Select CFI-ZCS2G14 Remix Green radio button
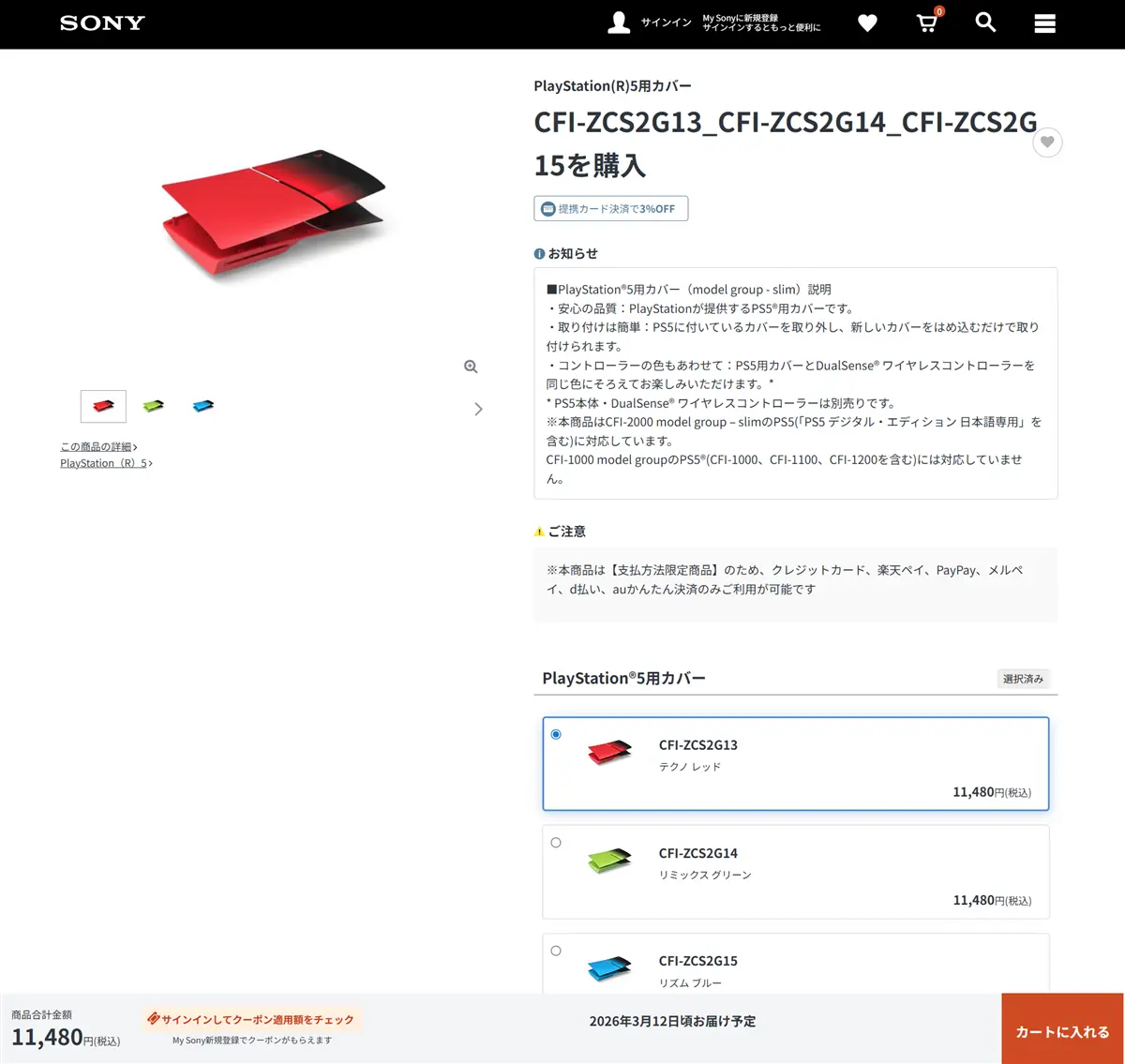The height and width of the screenshot is (1064, 1125). coord(556,843)
